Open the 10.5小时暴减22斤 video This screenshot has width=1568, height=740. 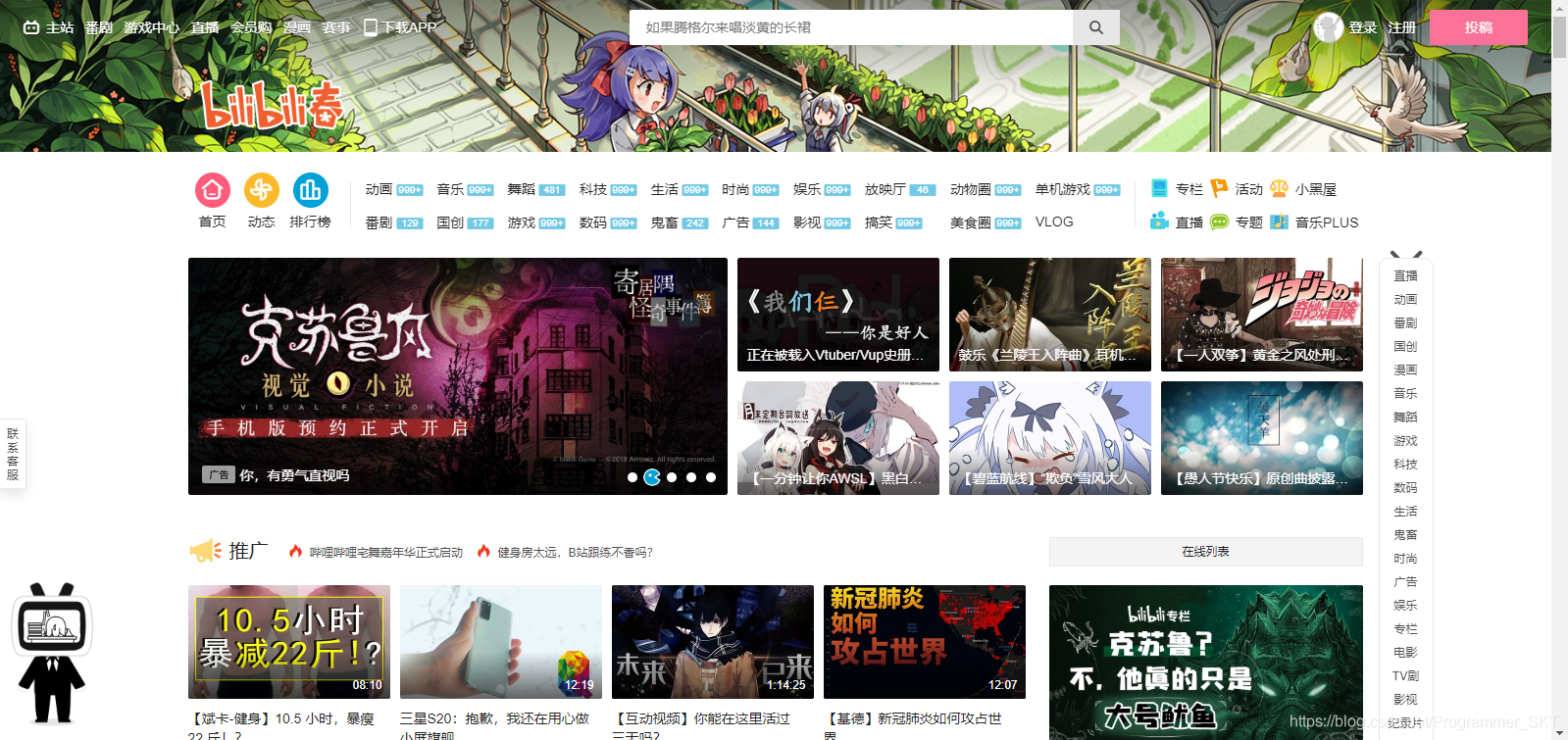pos(289,642)
